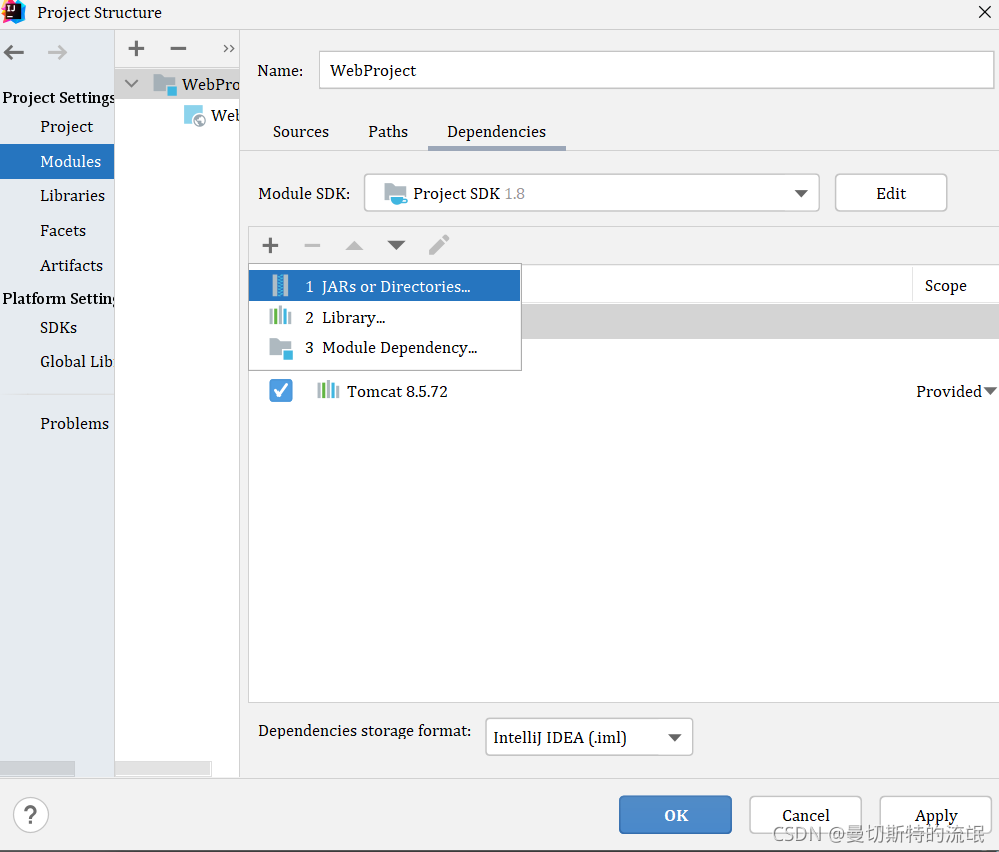The width and height of the screenshot is (999, 852).
Task: Edit the dependency with the pencil icon
Action: pos(439,245)
